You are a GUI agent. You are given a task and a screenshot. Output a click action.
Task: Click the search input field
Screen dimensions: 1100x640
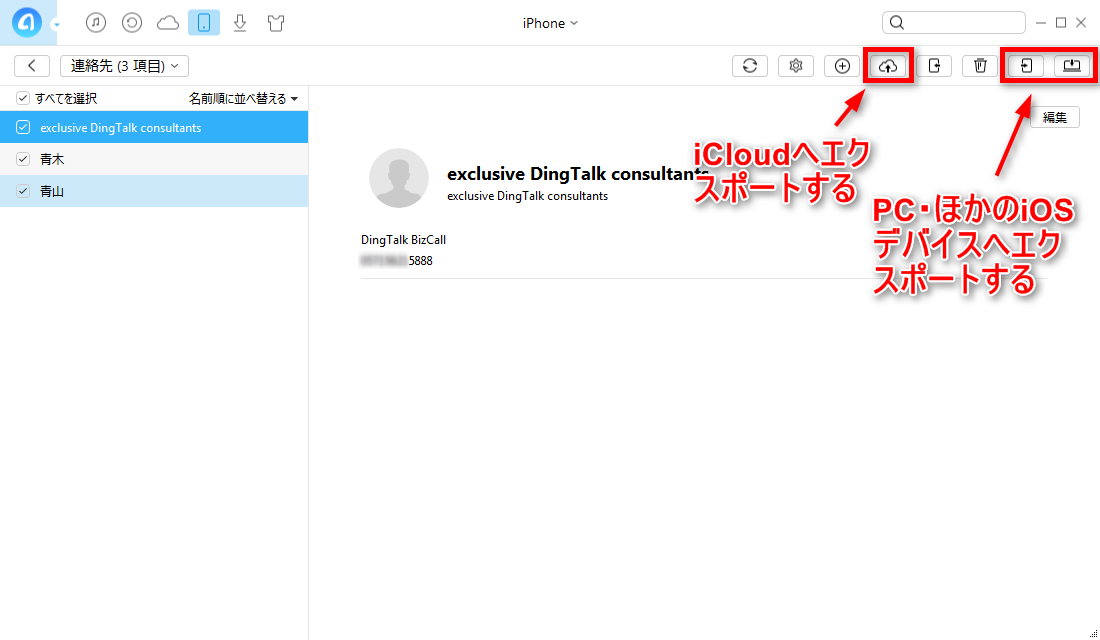953,22
